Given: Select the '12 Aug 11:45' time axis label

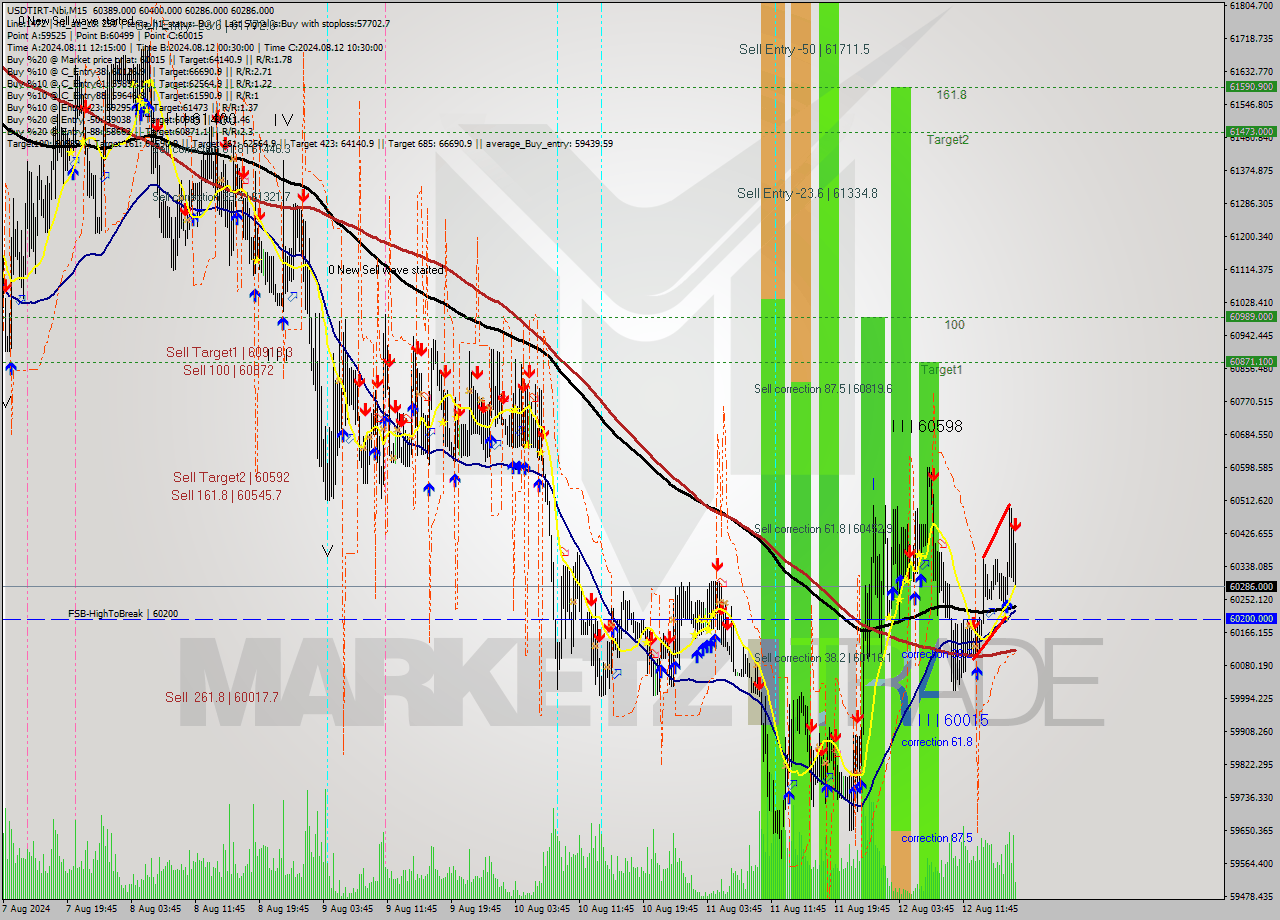Looking at the screenshot, I should coord(990,909).
